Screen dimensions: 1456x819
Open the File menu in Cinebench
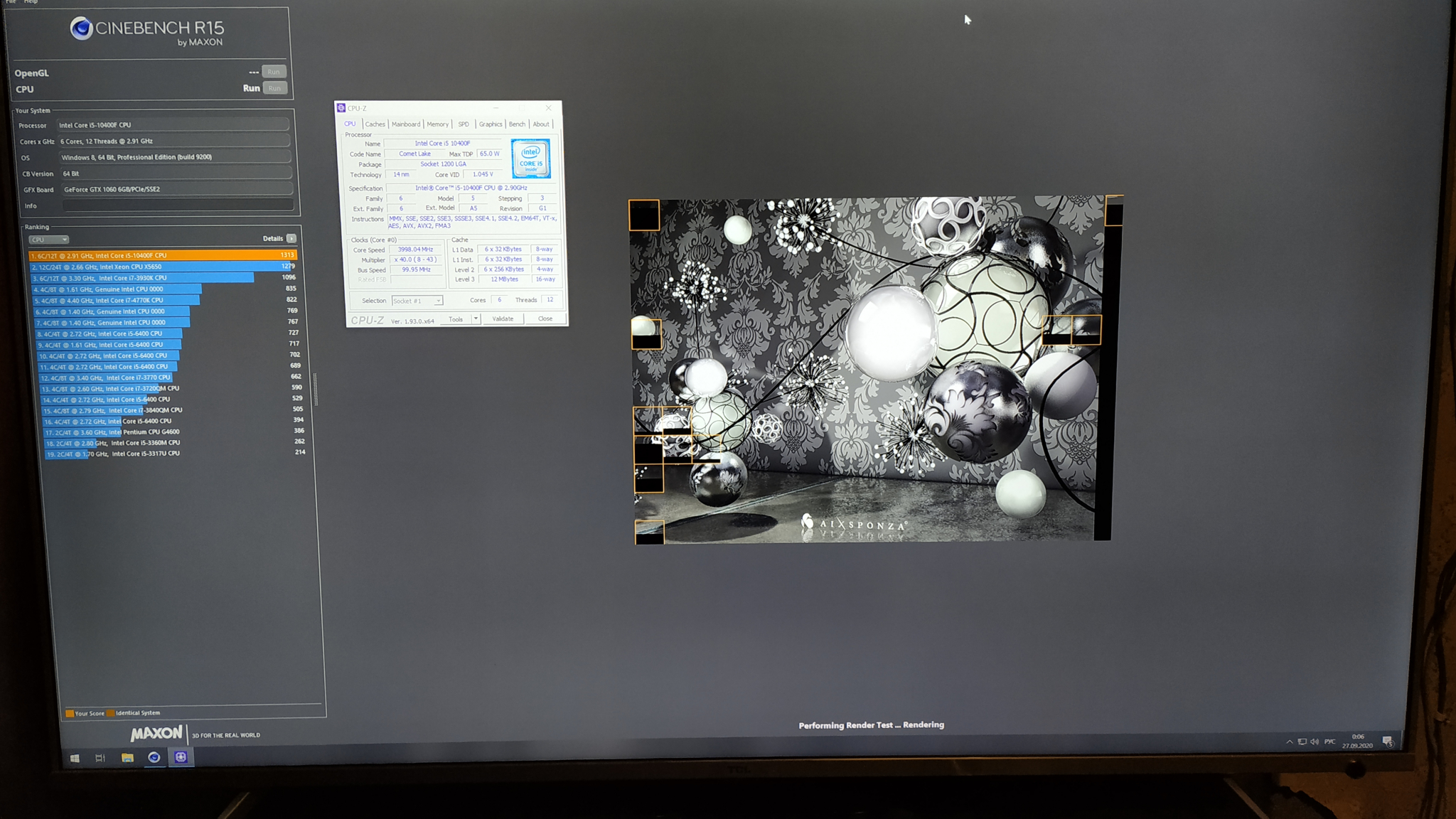[x=11, y=2]
